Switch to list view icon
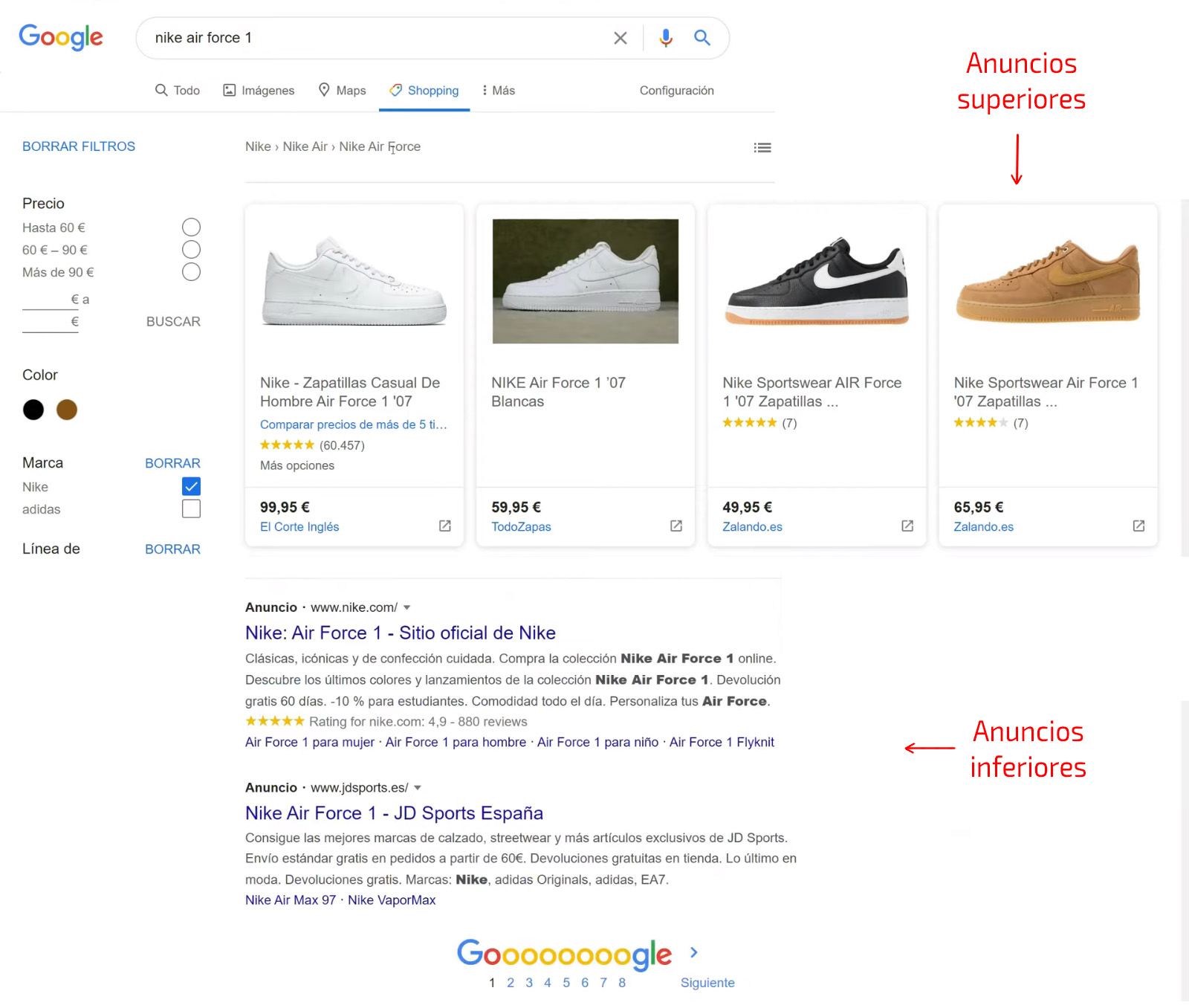Screen dimensions: 1189x1008 (762, 147)
